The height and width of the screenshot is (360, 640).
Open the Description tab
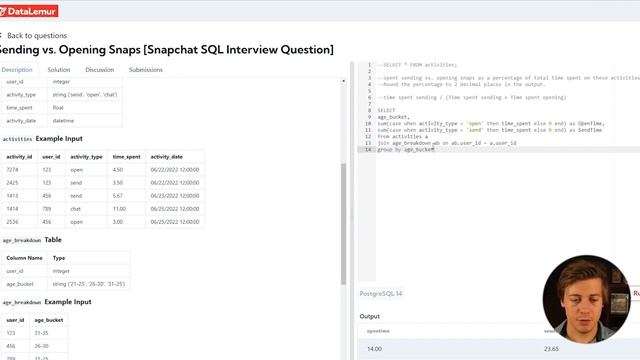(x=17, y=70)
